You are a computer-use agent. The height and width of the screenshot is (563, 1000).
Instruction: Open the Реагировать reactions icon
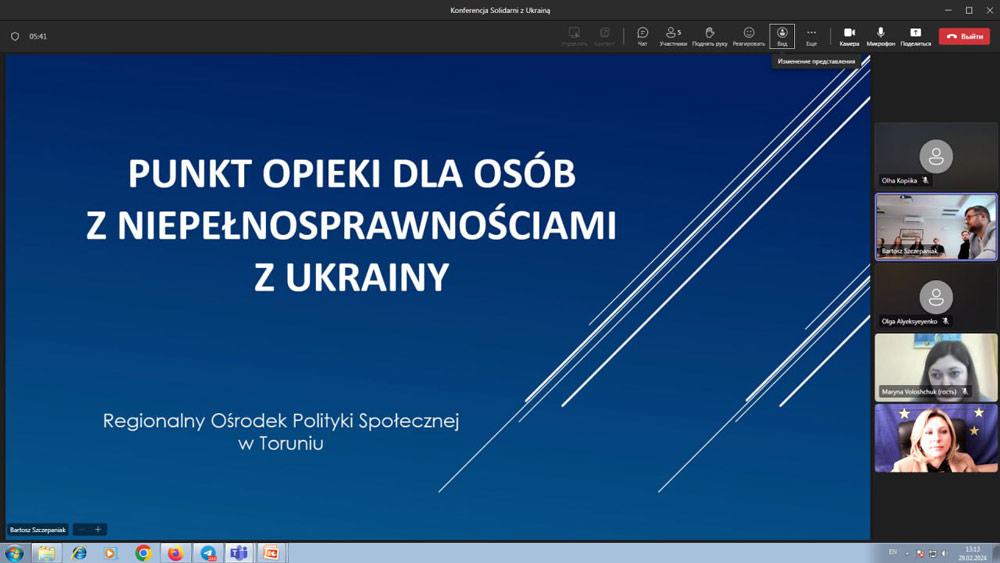[748, 36]
